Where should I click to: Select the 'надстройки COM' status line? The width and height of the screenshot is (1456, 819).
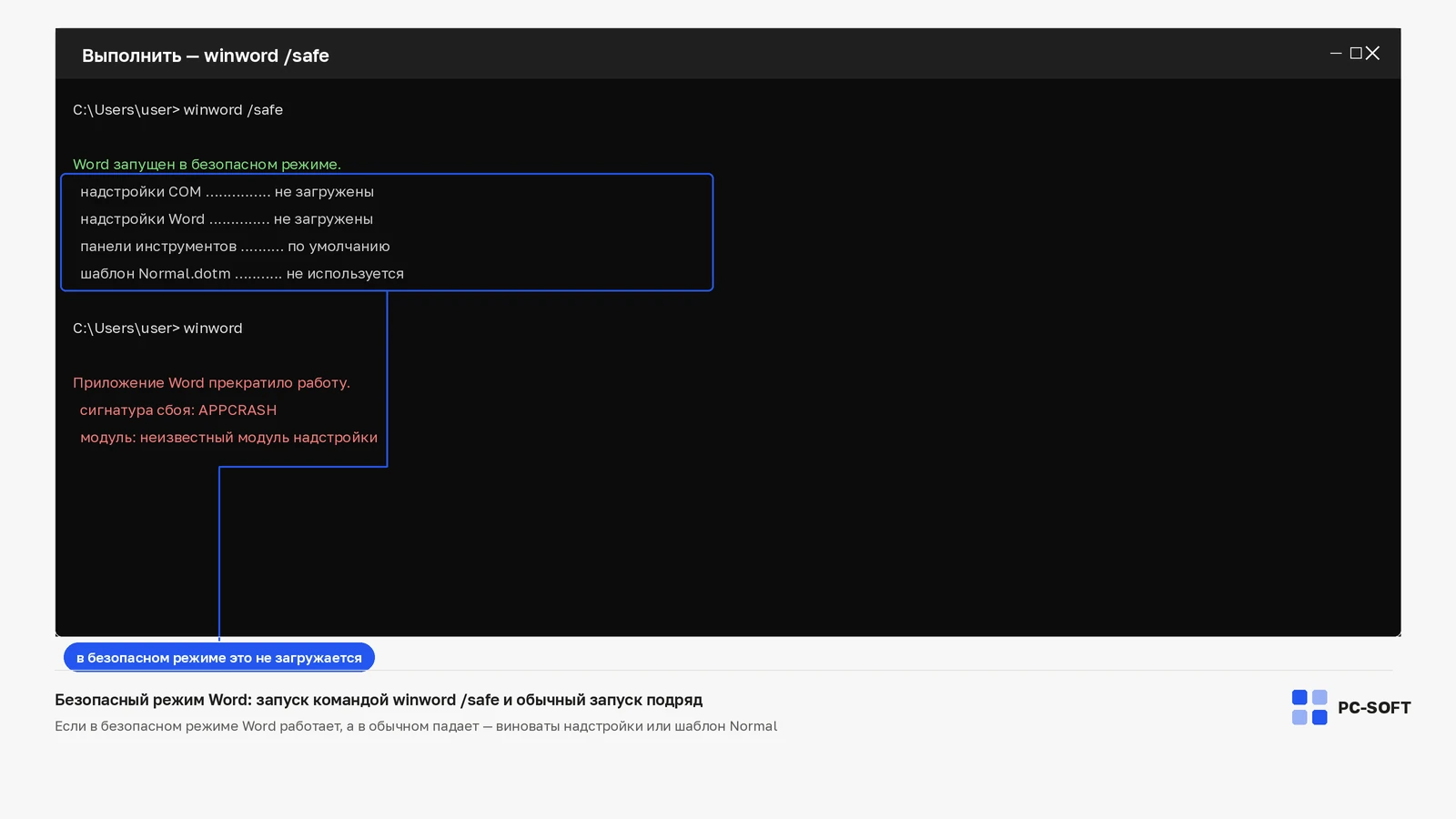[227, 192]
